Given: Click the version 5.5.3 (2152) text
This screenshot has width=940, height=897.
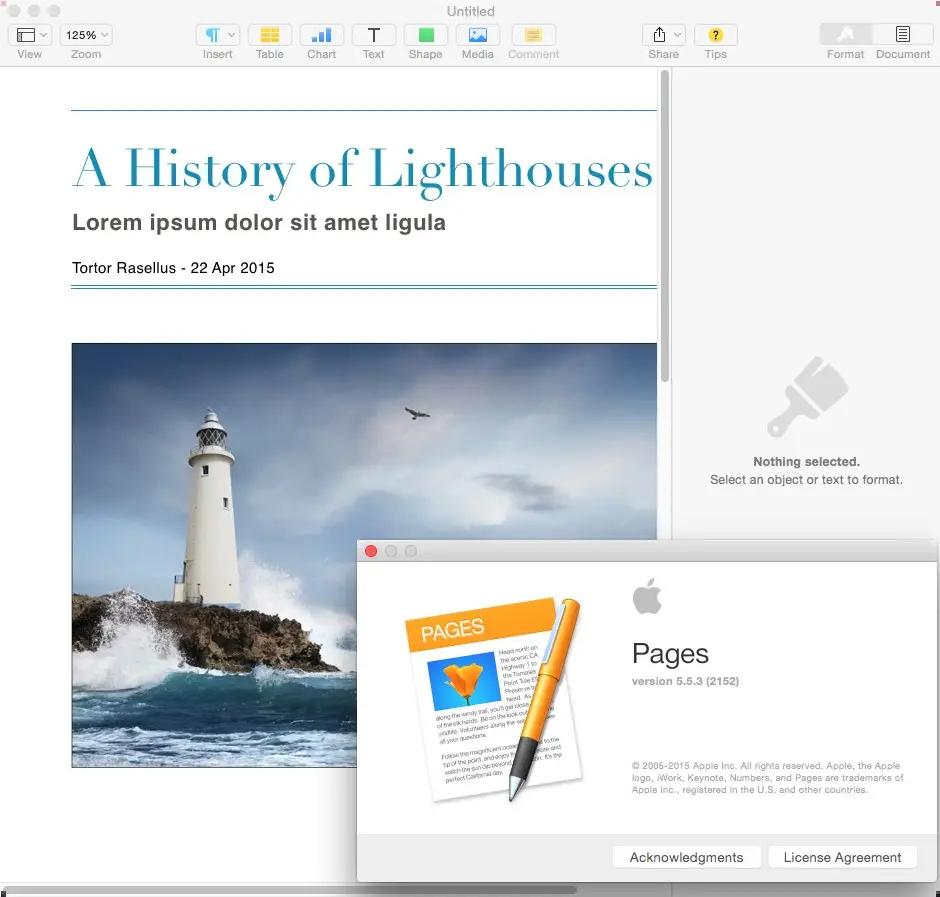Looking at the screenshot, I should (x=685, y=681).
